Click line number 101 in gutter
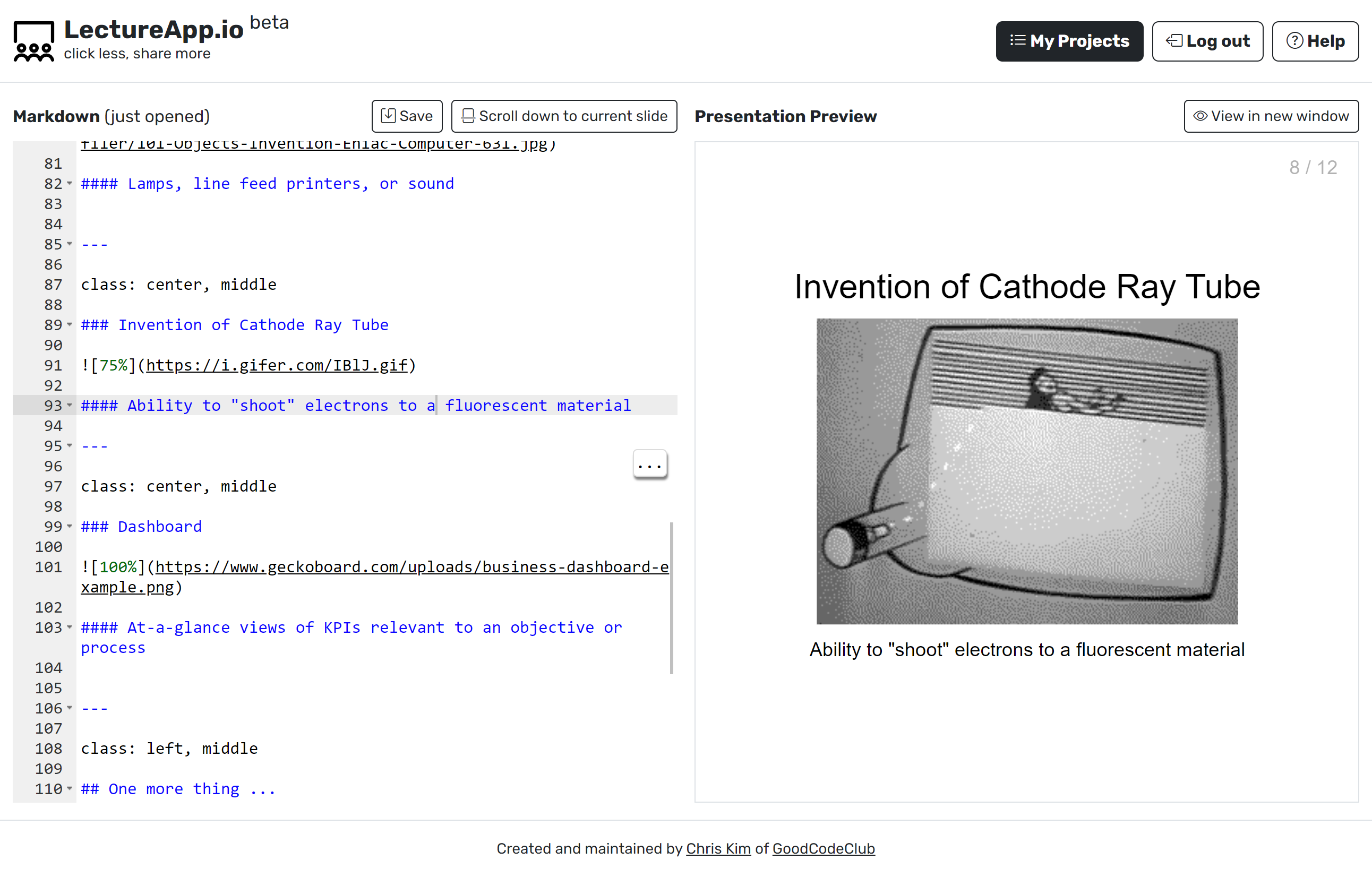Image resolution: width=1372 pixels, height=877 pixels. (48, 567)
